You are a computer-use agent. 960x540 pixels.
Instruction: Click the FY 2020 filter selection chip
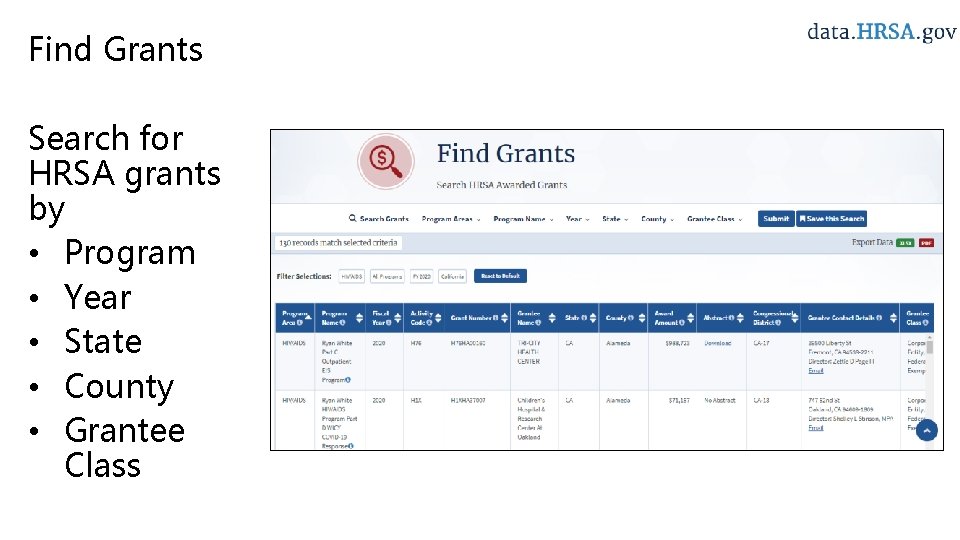pyautogui.click(x=421, y=277)
